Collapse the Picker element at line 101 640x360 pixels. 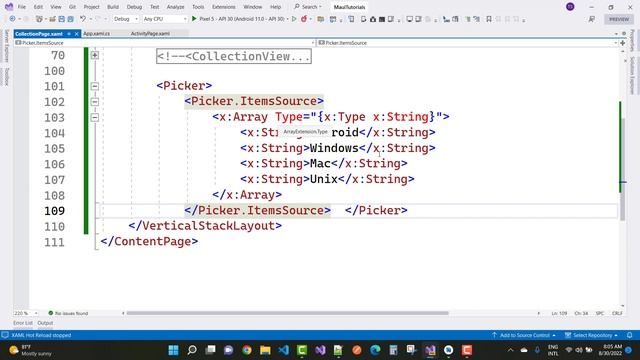(95, 86)
